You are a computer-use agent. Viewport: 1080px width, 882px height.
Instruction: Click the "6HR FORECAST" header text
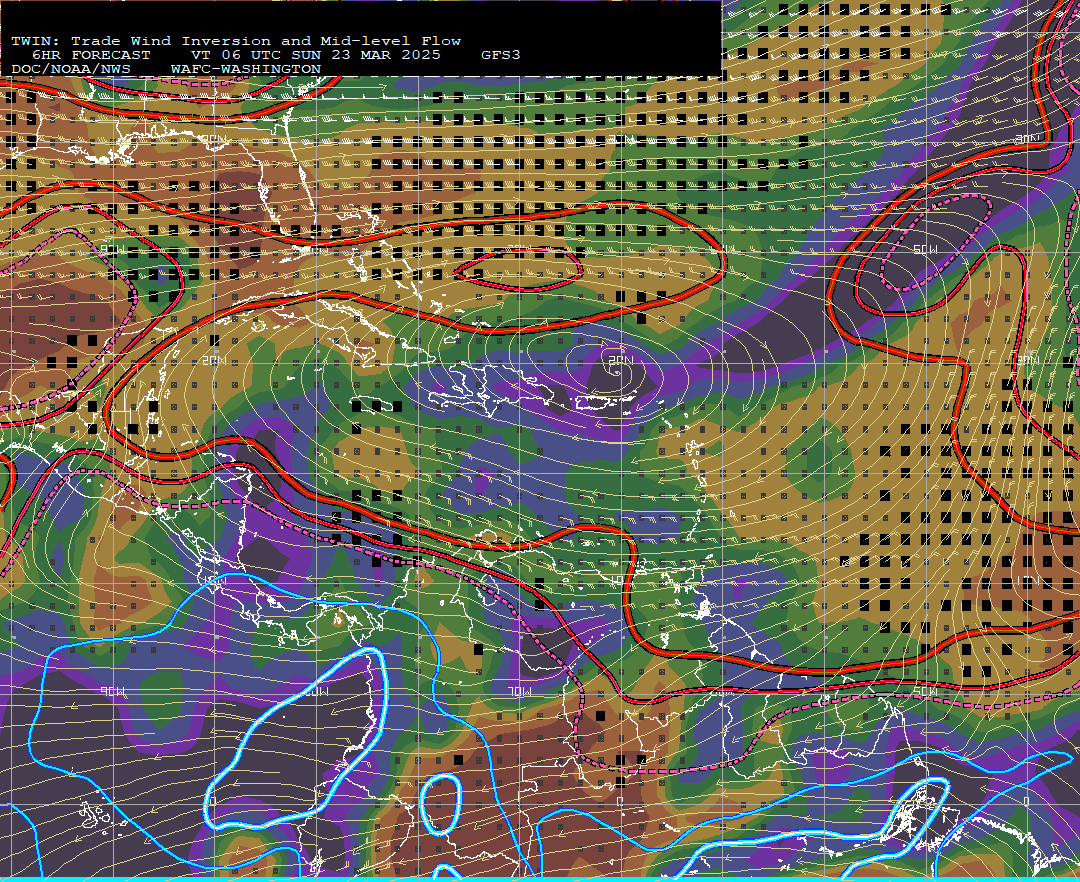click(91, 55)
